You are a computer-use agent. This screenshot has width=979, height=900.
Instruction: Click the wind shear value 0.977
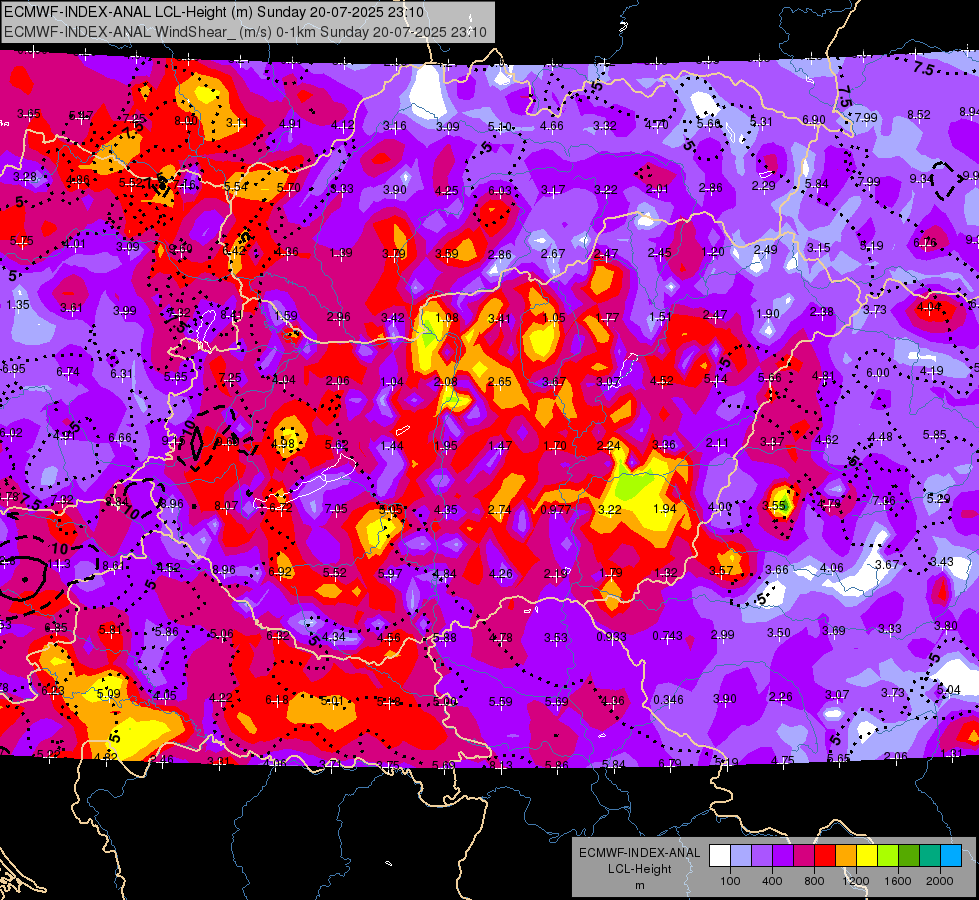coord(556,509)
